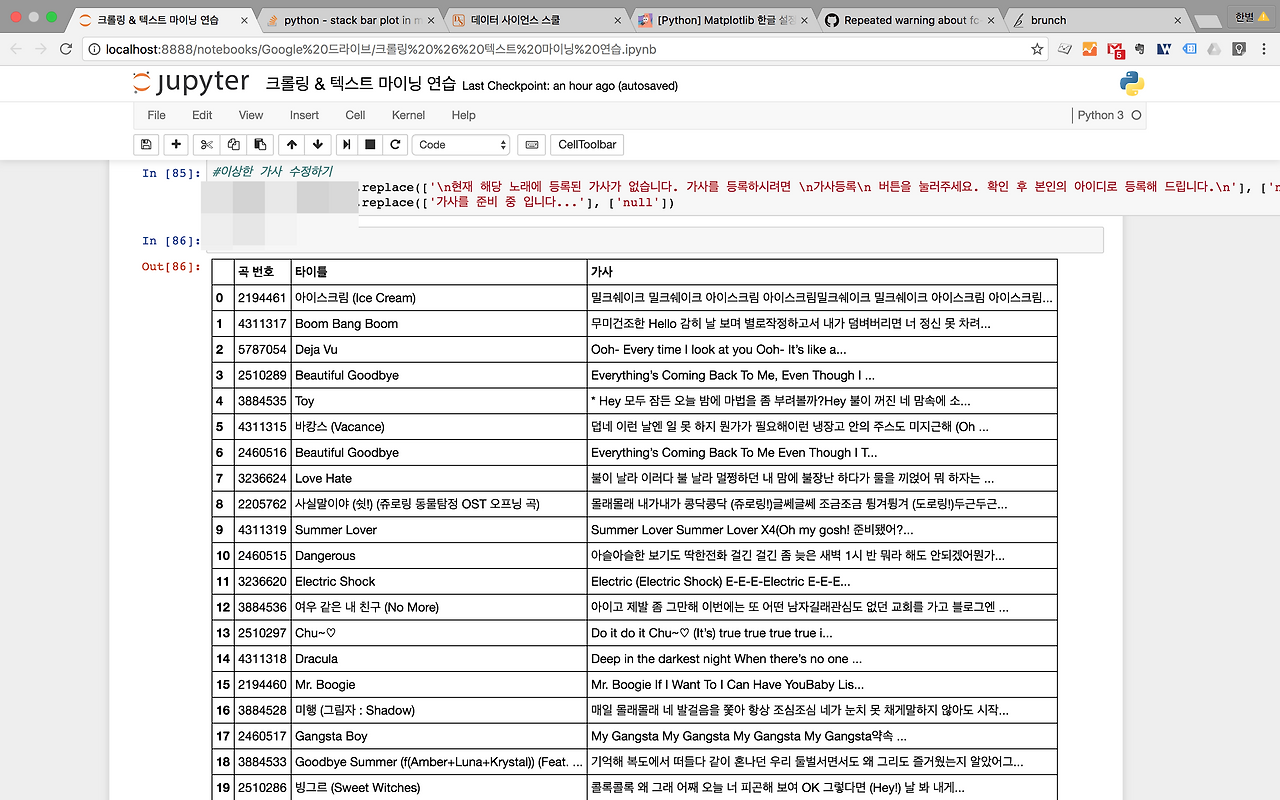
Task: Open the File menu
Action: point(156,115)
